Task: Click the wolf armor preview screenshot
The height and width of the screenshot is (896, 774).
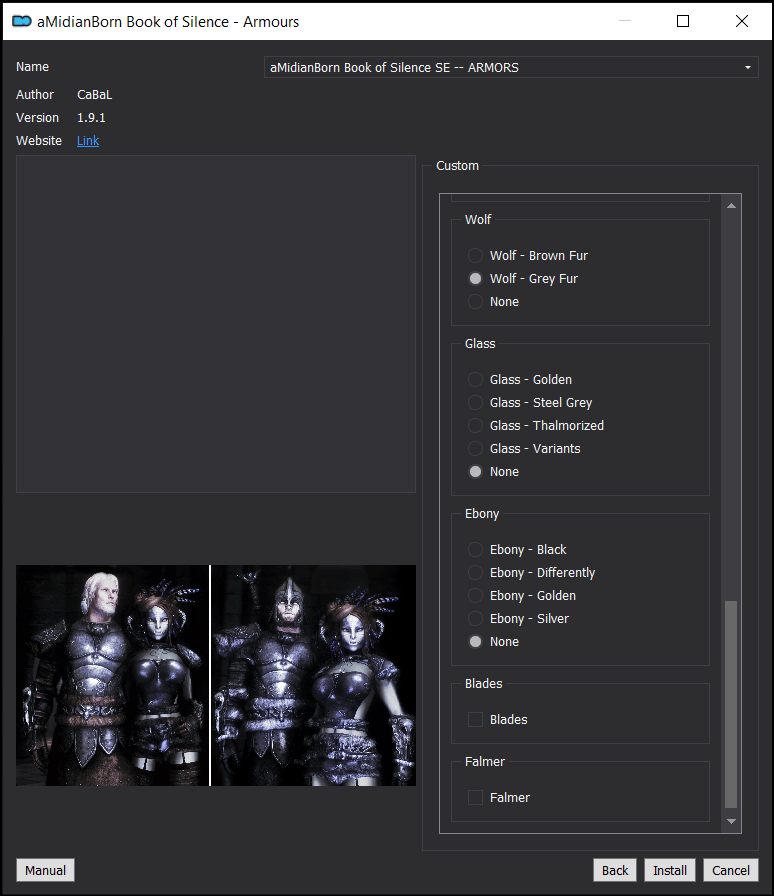Action: (x=216, y=675)
